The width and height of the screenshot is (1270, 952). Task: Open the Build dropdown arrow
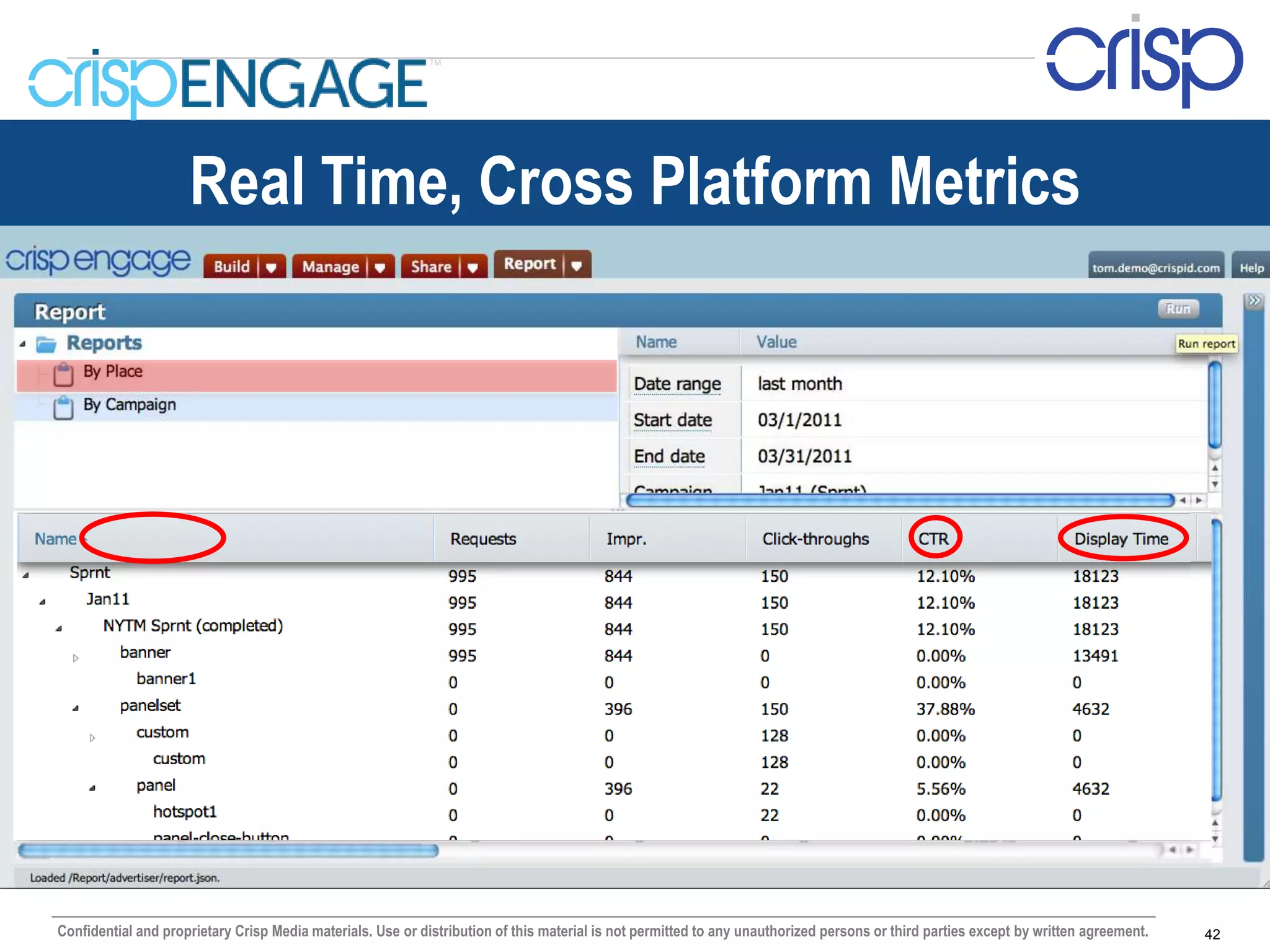coord(271,268)
